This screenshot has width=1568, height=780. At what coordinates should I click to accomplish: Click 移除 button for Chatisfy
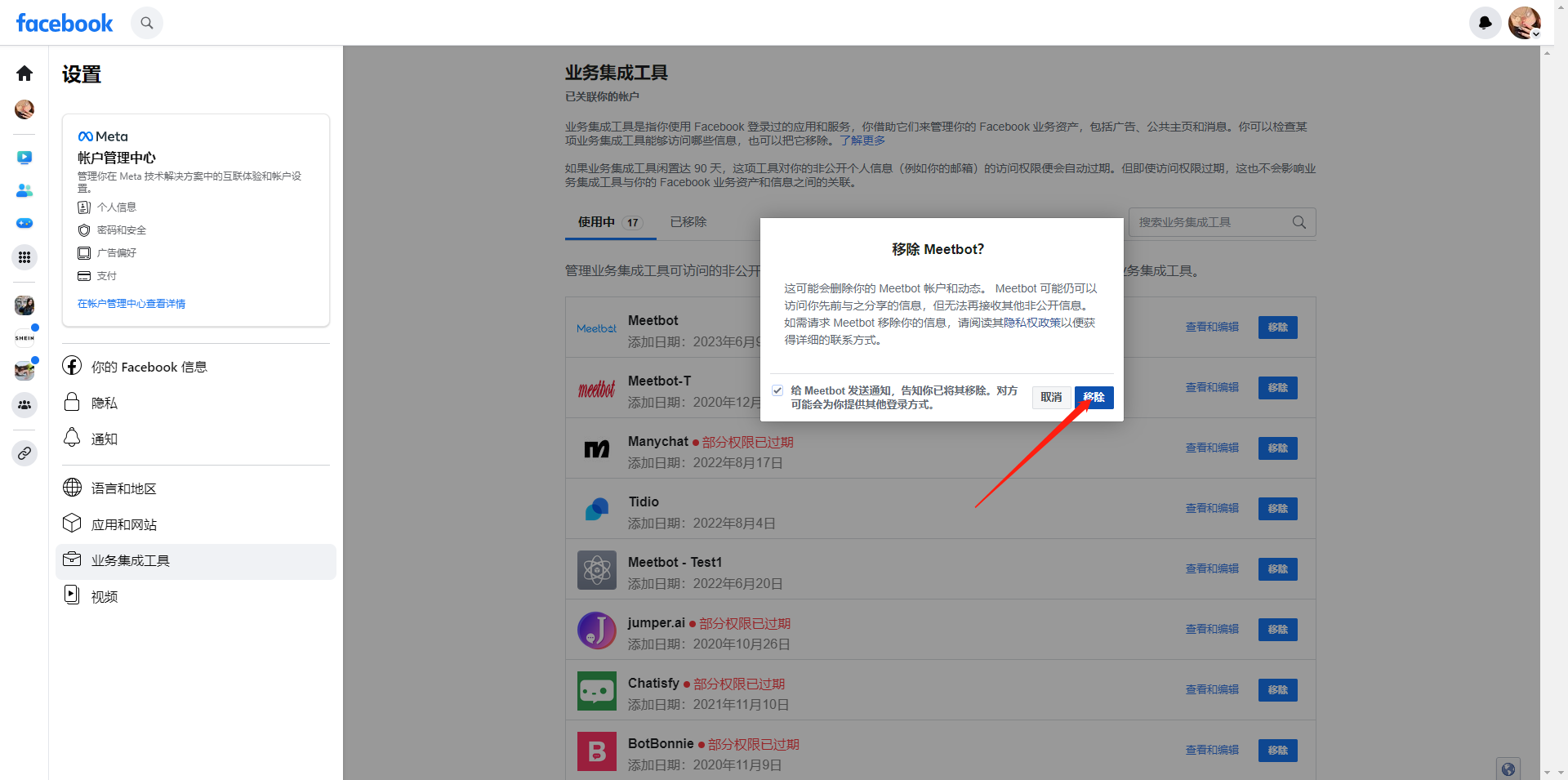(x=1278, y=690)
